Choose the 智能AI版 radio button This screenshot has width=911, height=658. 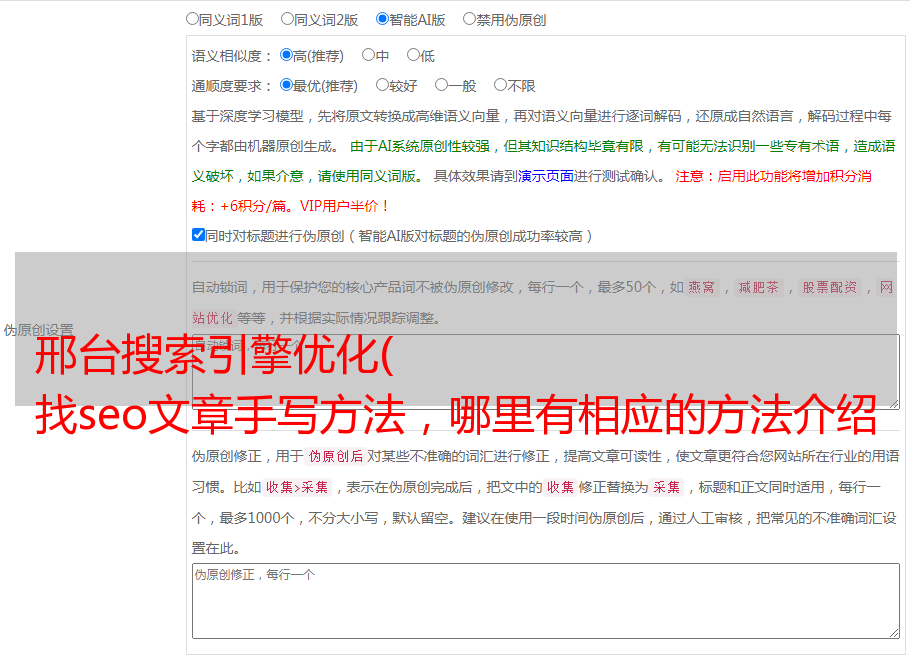382,18
